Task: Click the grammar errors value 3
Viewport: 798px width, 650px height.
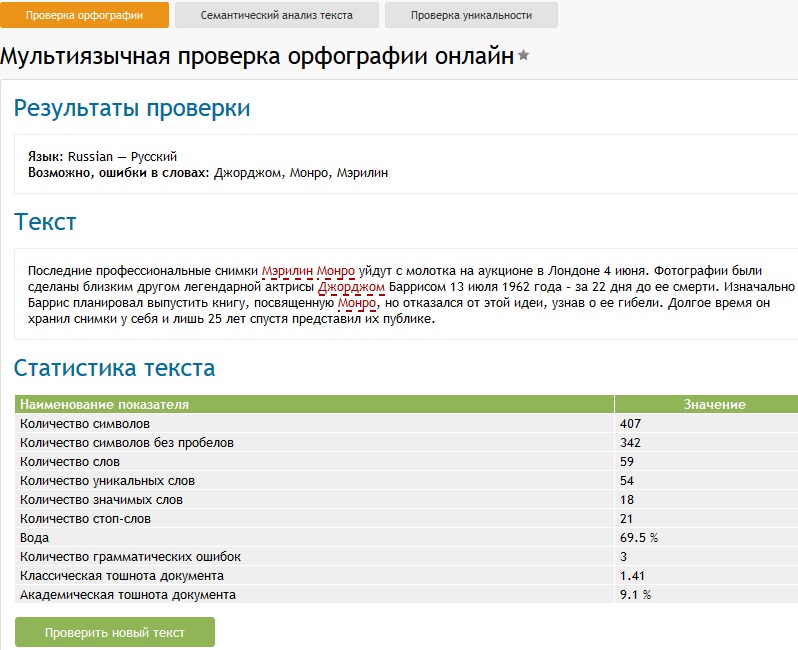Action: 623,557
